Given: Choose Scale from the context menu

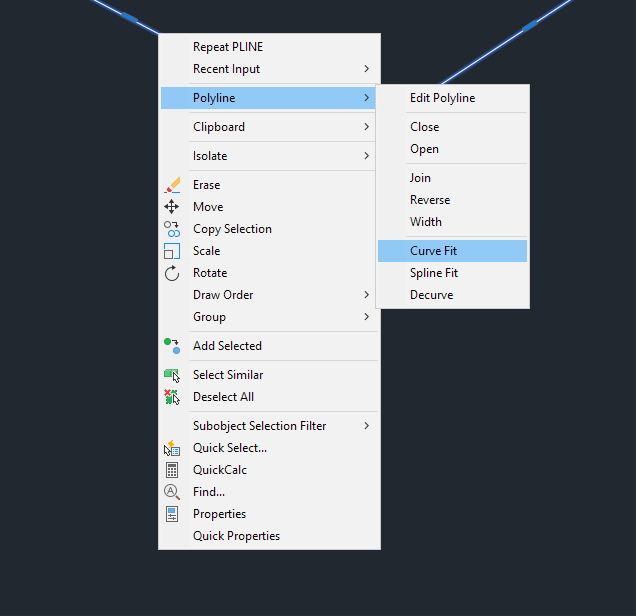Looking at the screenshot, I should (x=269, y=251).
